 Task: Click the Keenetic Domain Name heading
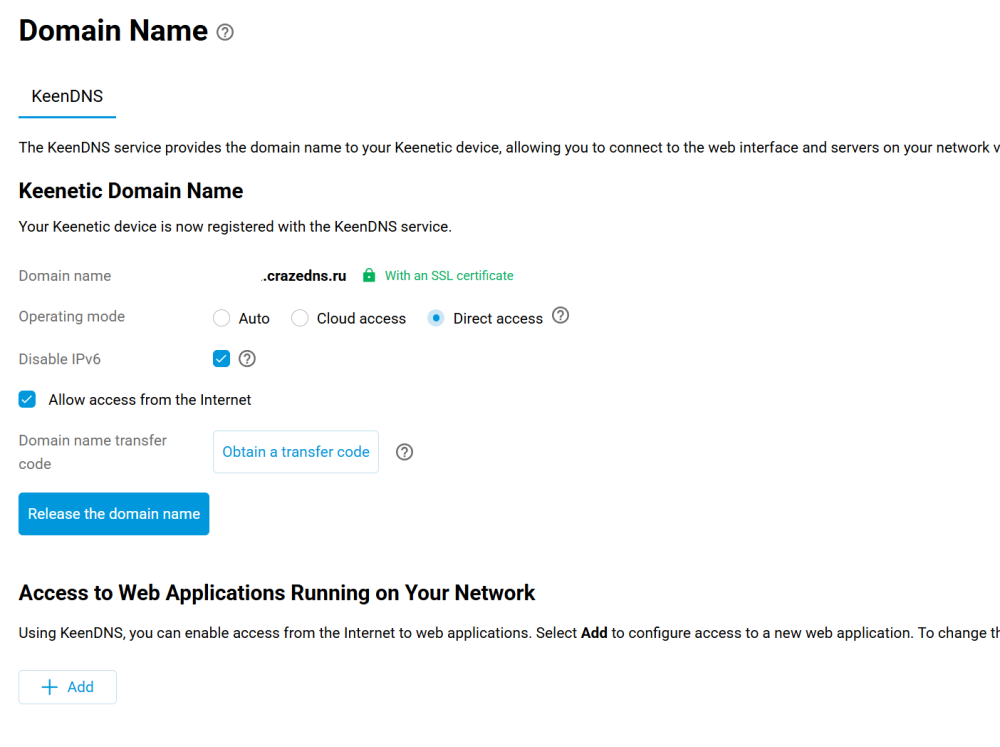131,191
